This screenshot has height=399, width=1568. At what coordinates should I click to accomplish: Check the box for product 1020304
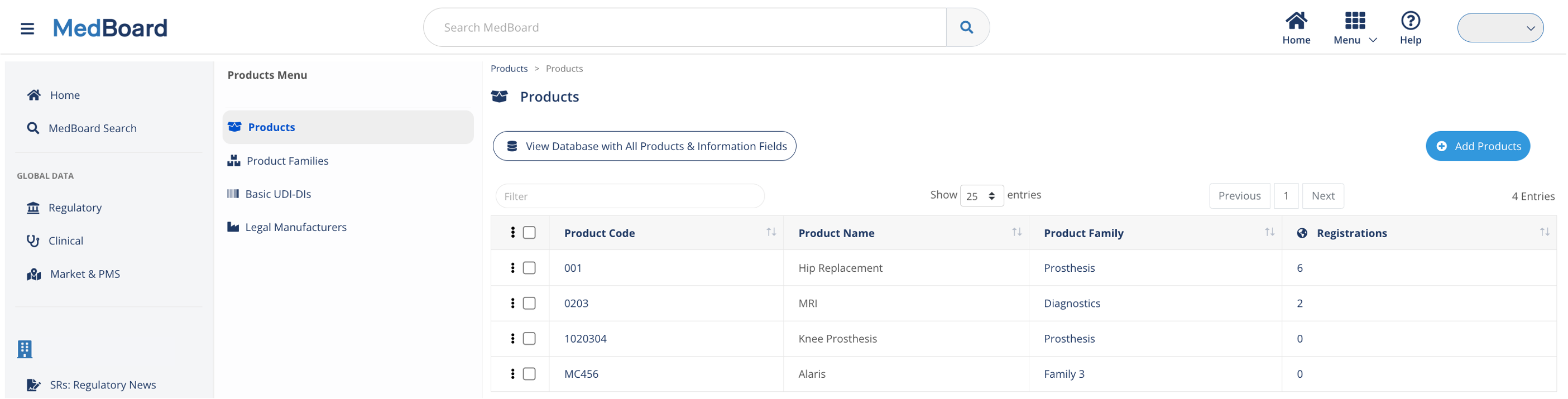(x=530, y=339)
